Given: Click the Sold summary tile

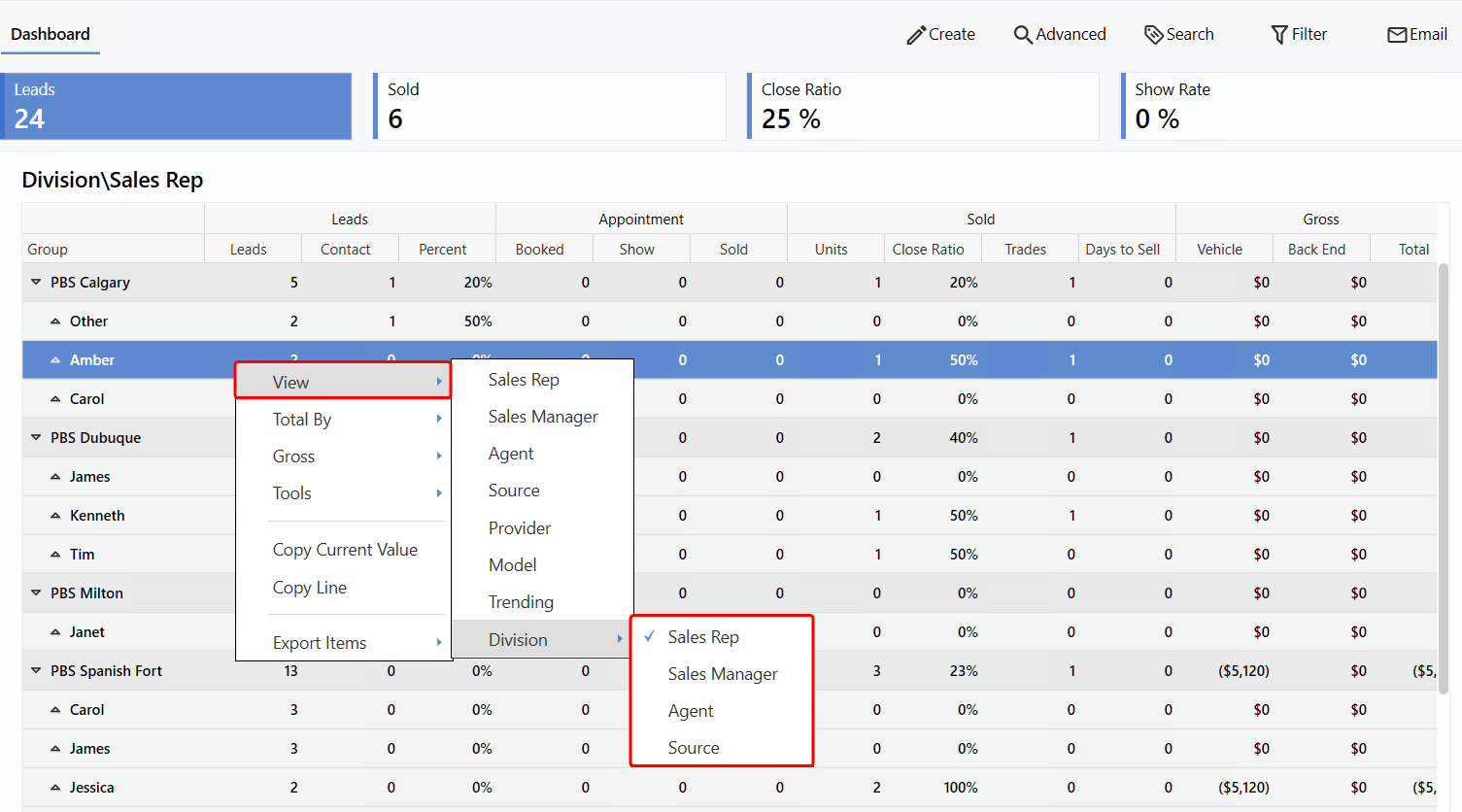Looking at the screenshot, I should pyautogui.click(x=550, y=106).
